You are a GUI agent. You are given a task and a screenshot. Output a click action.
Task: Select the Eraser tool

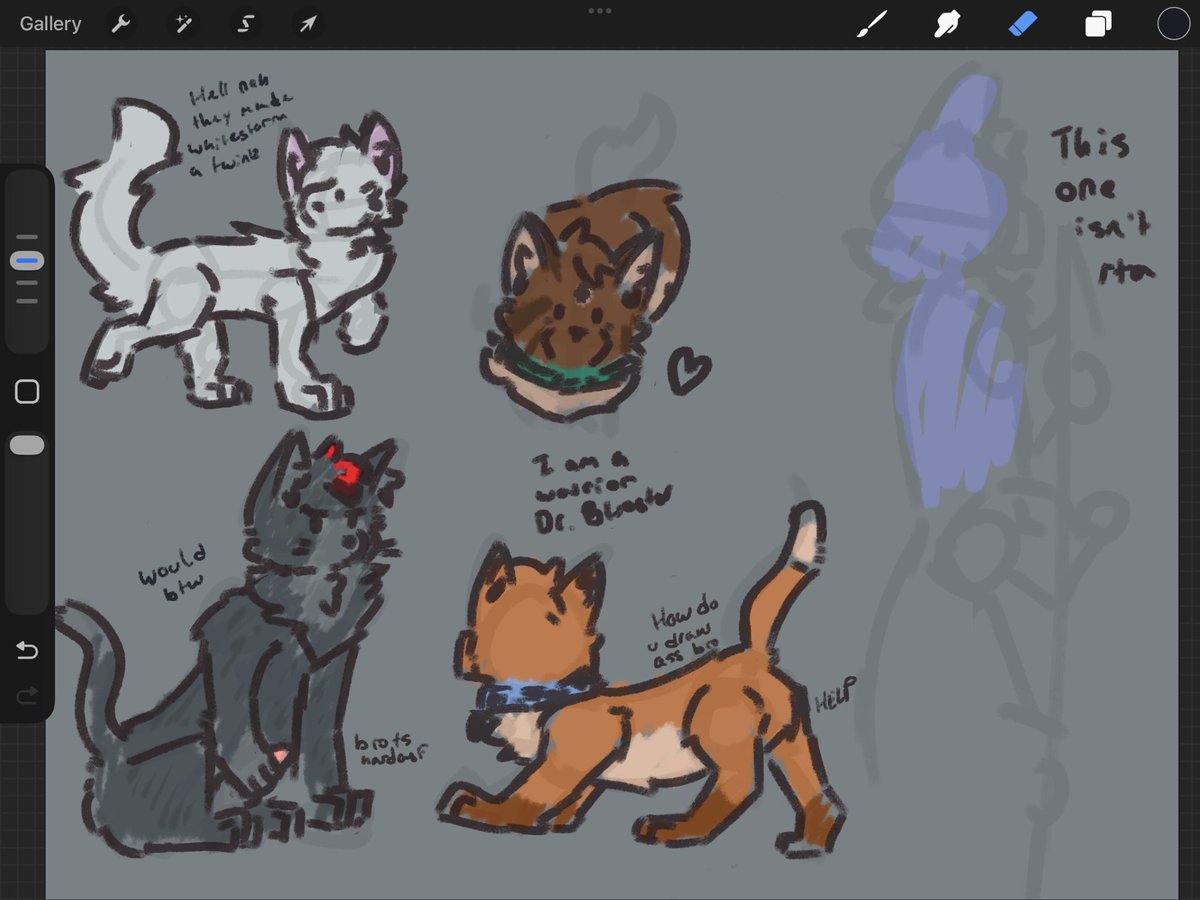1023,24
